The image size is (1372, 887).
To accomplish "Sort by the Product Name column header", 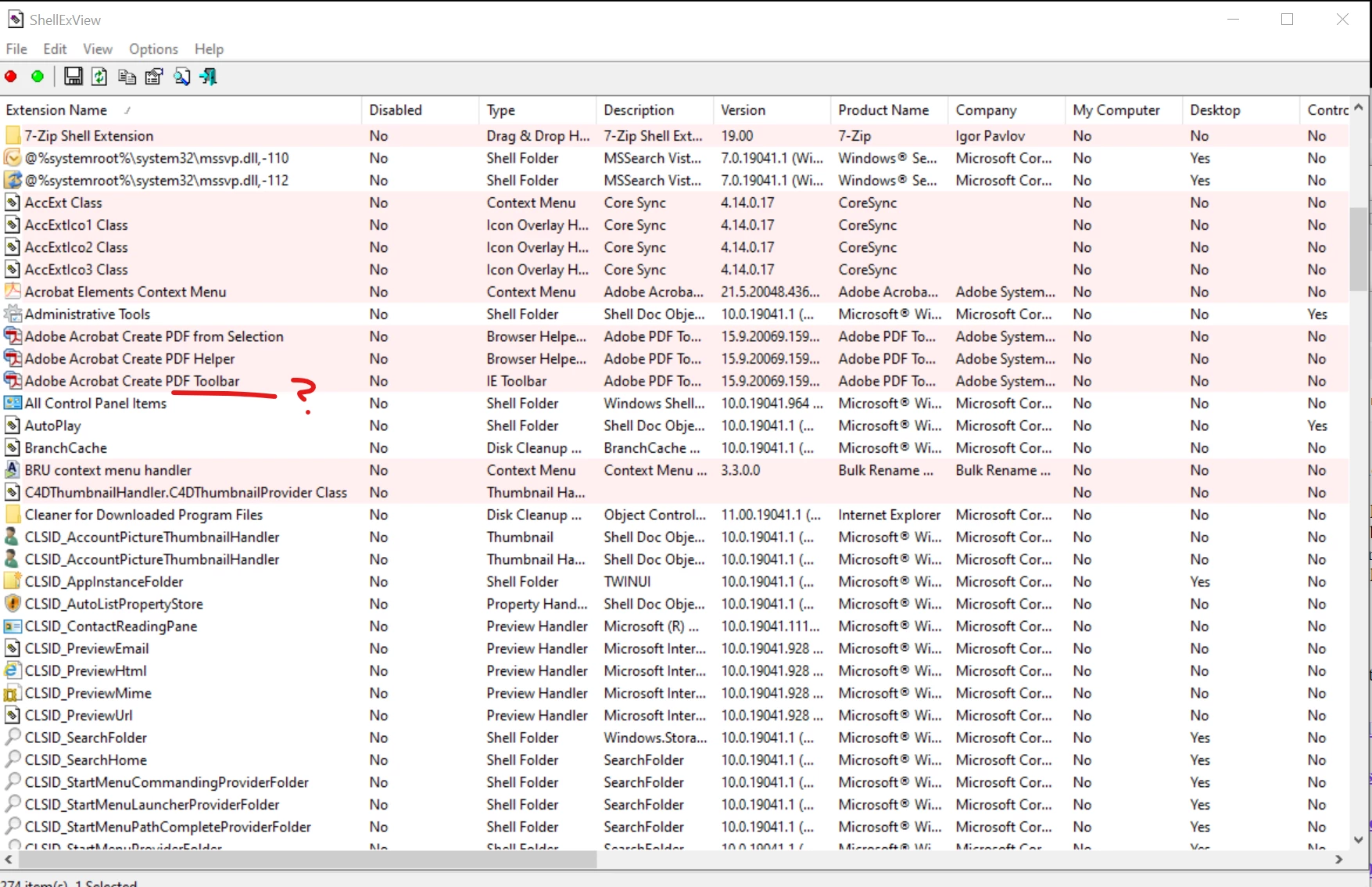I will click(x=889, y=110).
